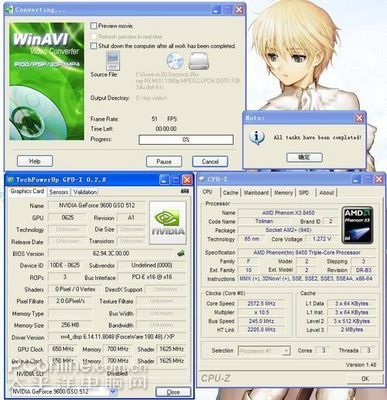Screen dimensions: 387x400
Task: Click the Core Voltage 1.272 V value
Action: pos(322,239)
